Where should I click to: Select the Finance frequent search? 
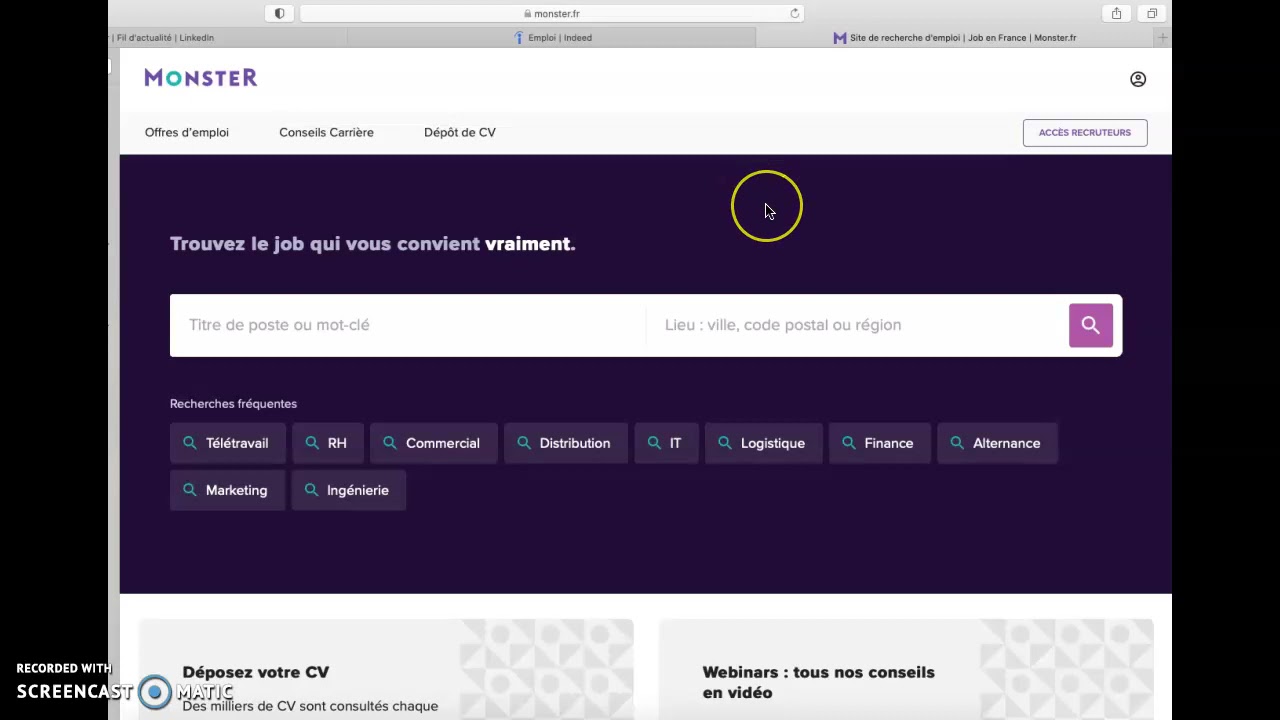tap(879, 443)
